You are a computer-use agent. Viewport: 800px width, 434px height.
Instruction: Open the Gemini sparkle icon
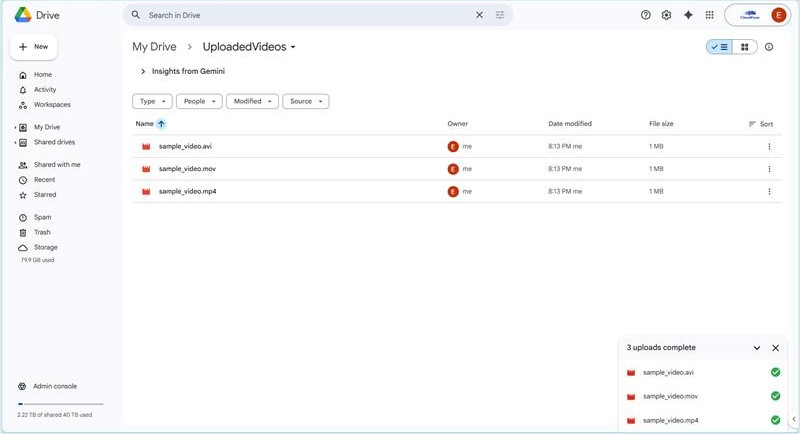point(688,15)
